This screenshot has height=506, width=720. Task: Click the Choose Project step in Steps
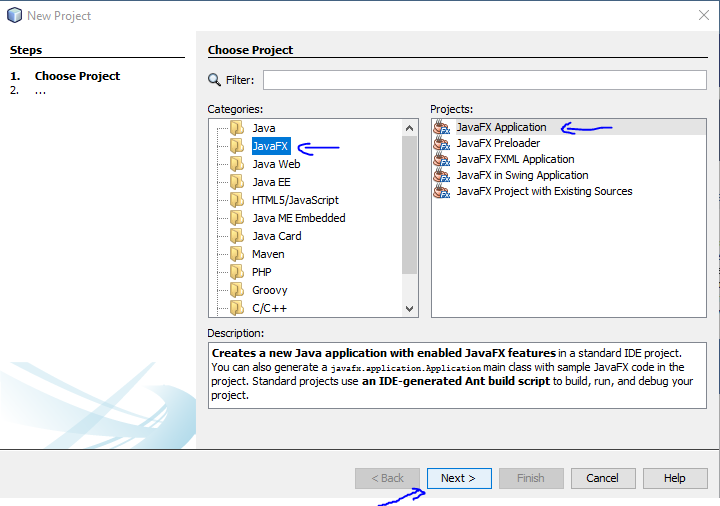[x=77, y=76]
